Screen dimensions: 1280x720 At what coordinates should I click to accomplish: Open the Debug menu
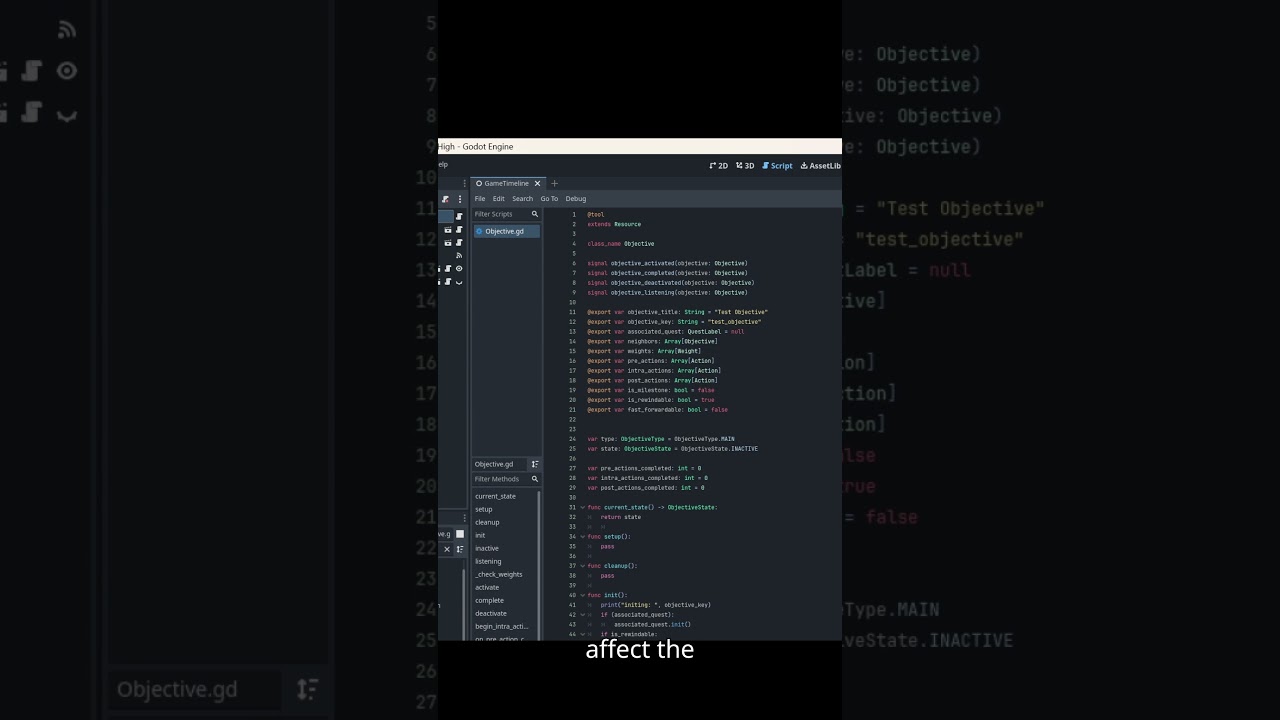coord(576,199)
